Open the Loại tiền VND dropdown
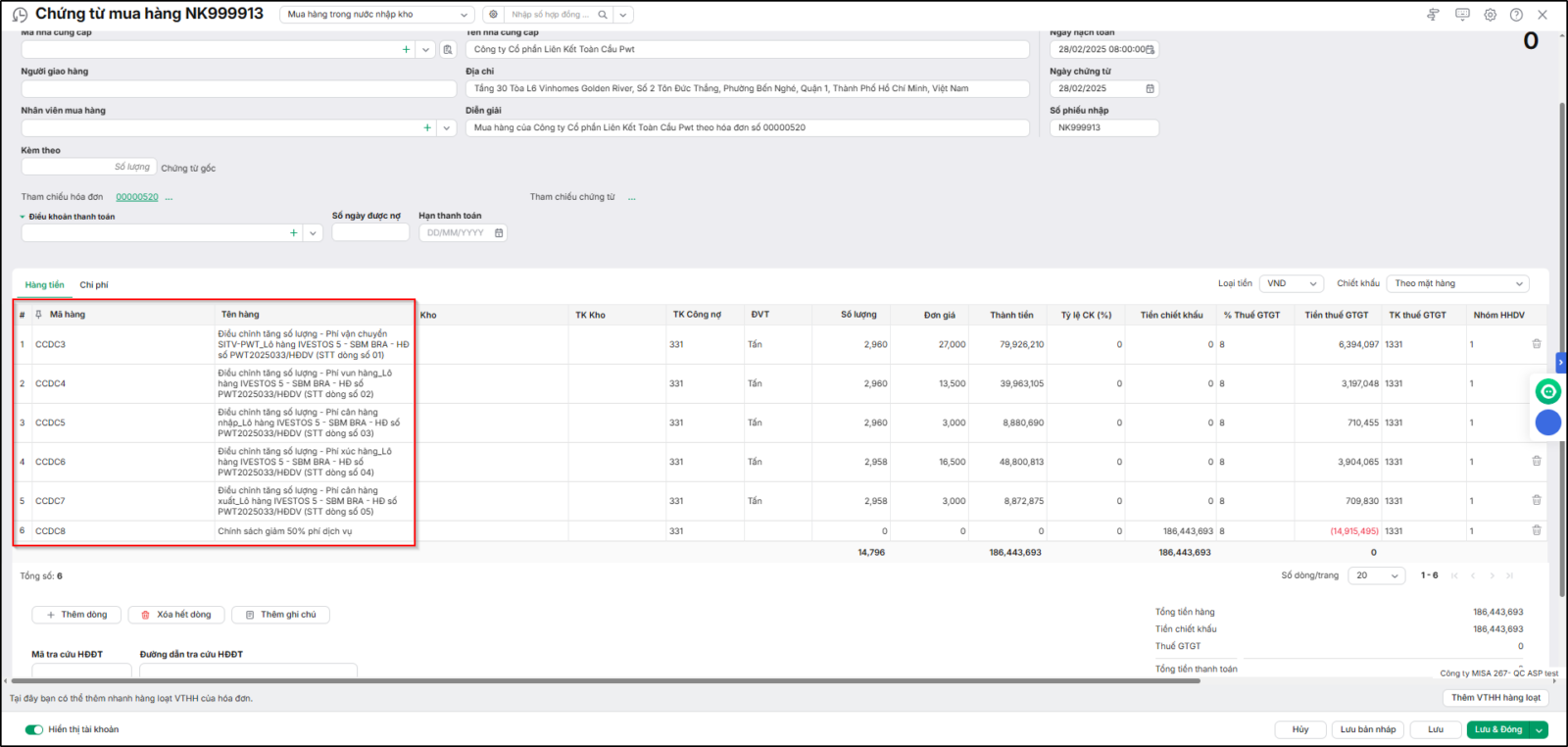This screenshot has width=1568, height=747. pos(1292,283)
